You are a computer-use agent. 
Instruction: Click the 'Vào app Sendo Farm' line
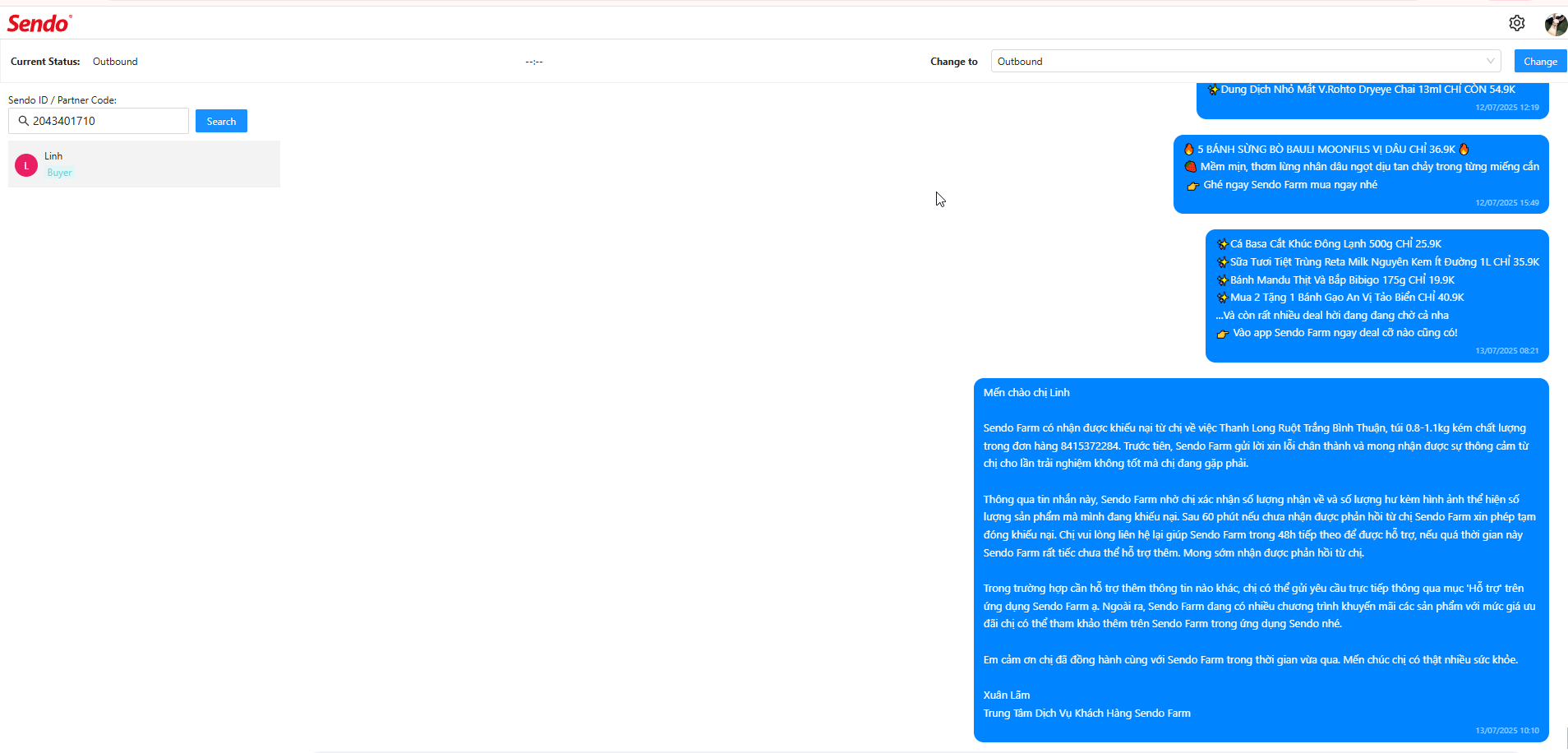[1337, 333]
